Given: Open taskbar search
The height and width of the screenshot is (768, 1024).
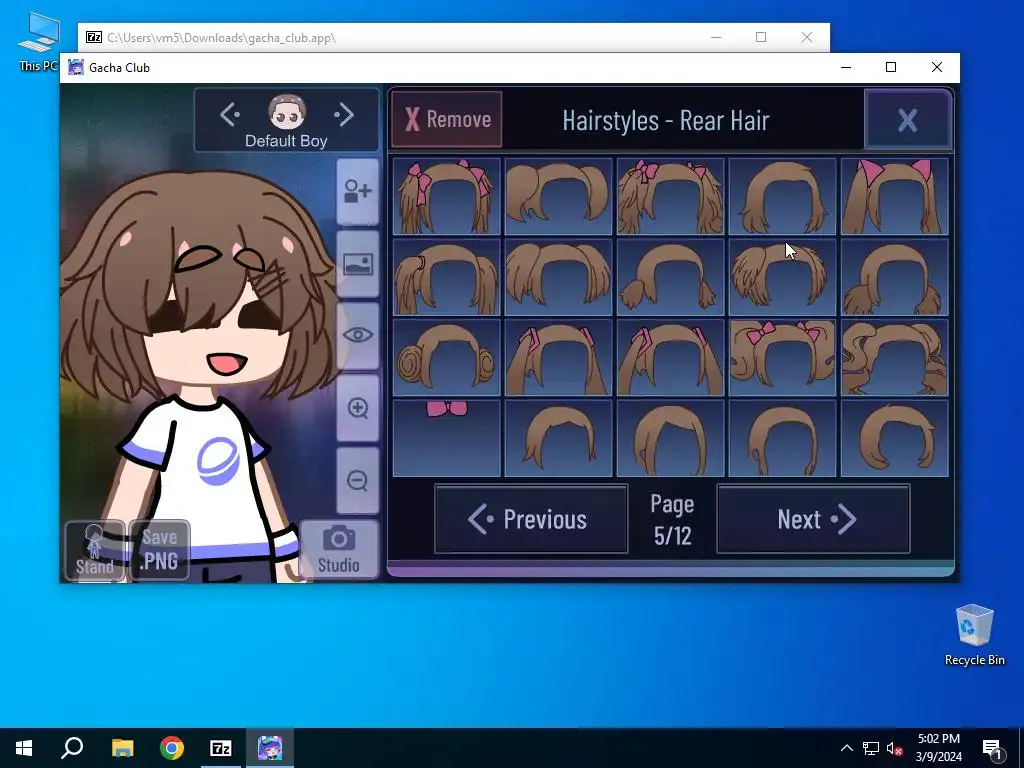Looking at the screenshot, I should pos(72,748).
